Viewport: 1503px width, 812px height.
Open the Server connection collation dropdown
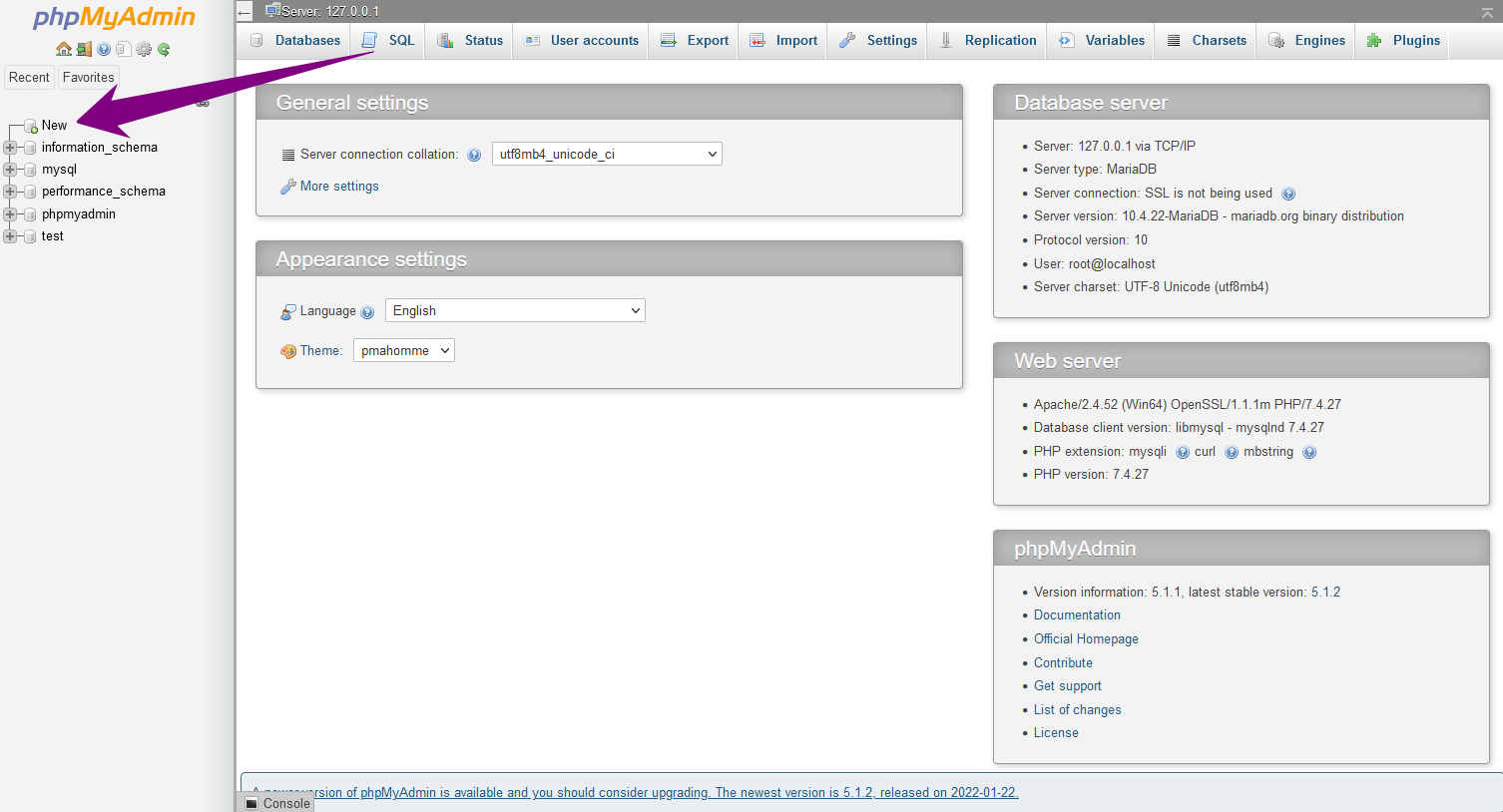[607, 154]
